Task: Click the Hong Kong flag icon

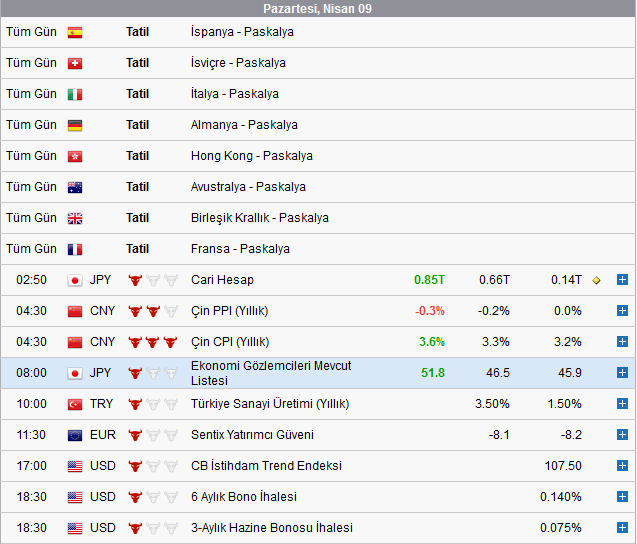Action: coord(75,156)
